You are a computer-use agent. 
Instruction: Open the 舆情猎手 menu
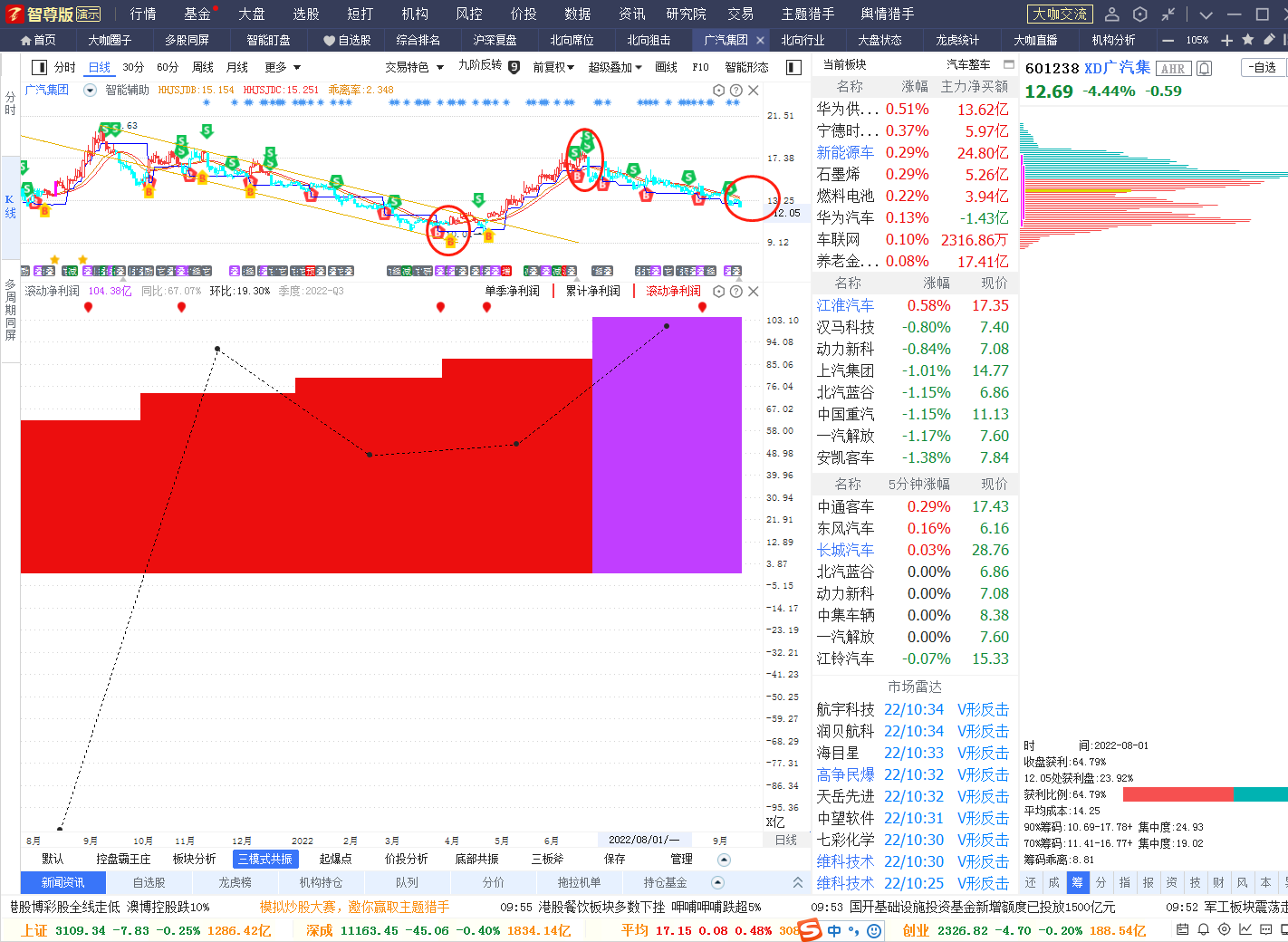[x=887, y=14]
